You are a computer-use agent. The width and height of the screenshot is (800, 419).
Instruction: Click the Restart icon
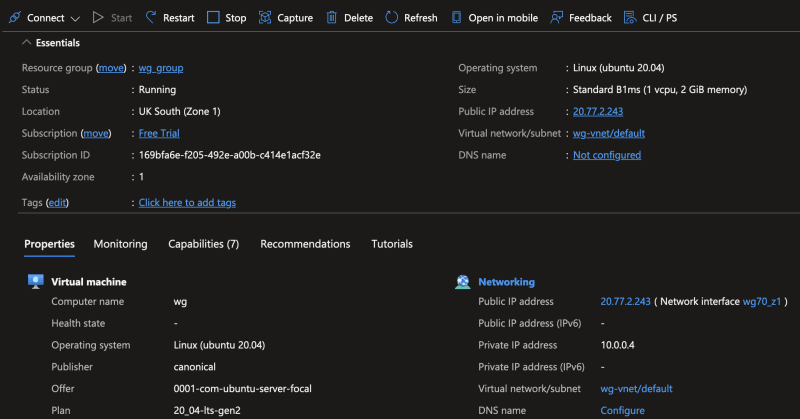point(151,18)
